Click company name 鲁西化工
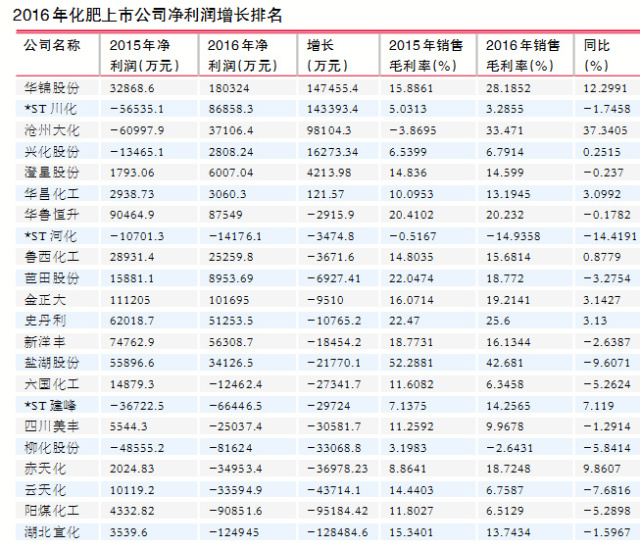Screen dimensions: 640x548 (x=52, y=257)
